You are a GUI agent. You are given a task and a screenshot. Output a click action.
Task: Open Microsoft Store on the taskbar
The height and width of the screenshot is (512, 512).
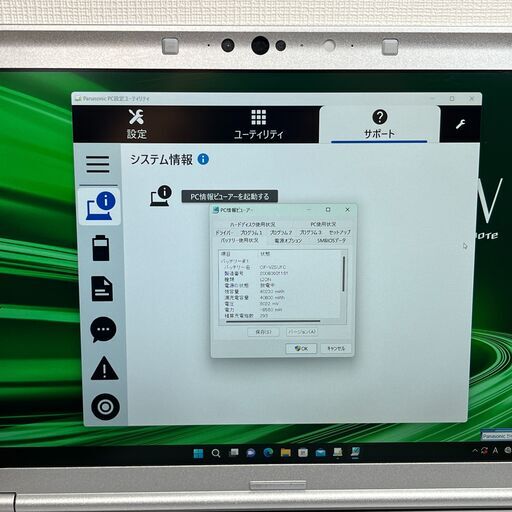coord(303,452)
